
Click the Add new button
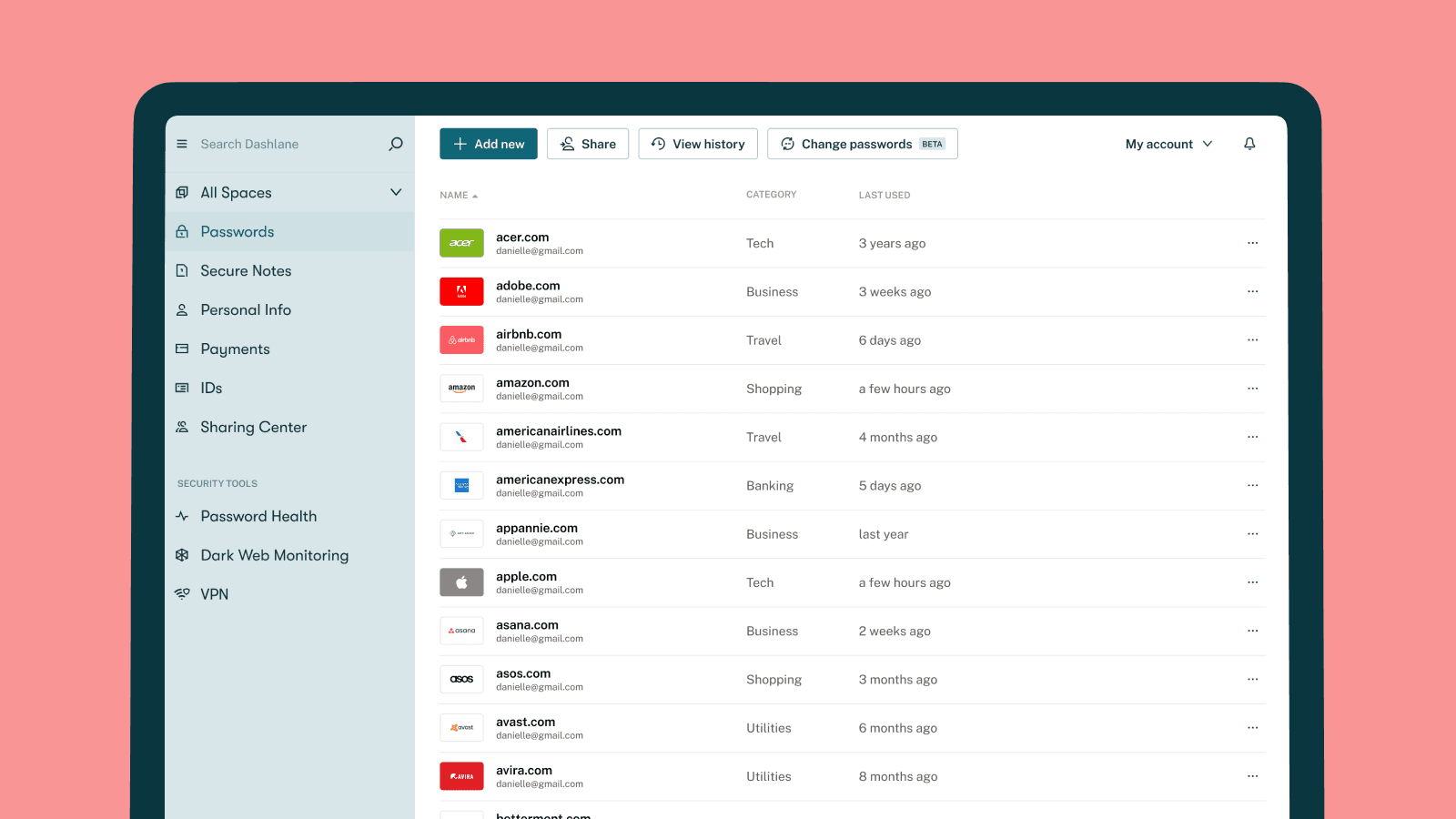click(489, 144)
